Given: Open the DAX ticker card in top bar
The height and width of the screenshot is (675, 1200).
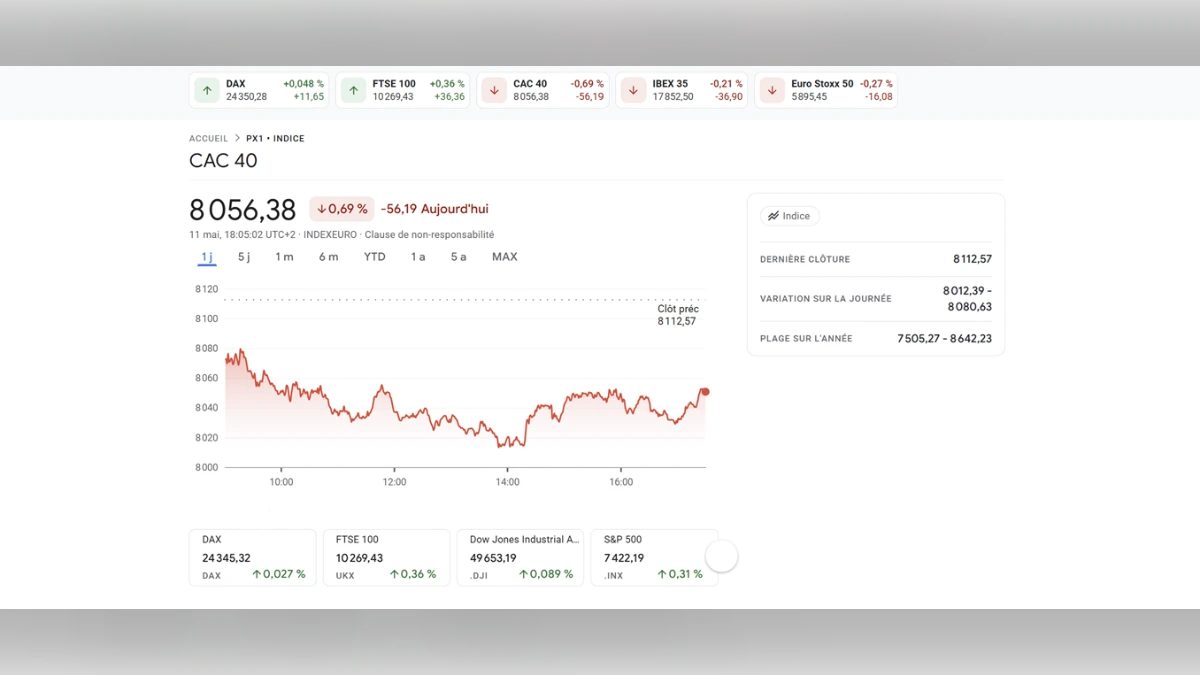Looking at the screenshot, I should click(x=260, y=90).
